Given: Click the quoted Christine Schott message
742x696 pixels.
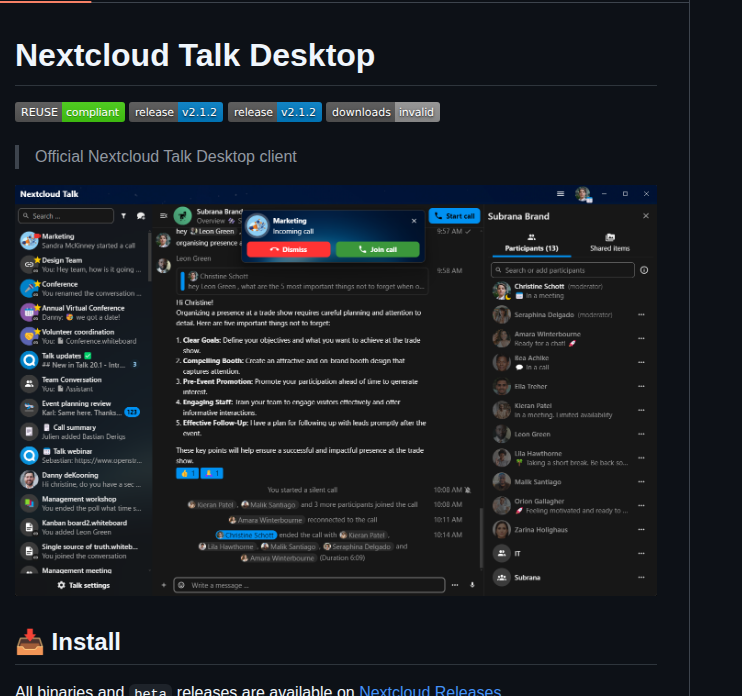Looking at the screenshot, I should pos(303,281).
